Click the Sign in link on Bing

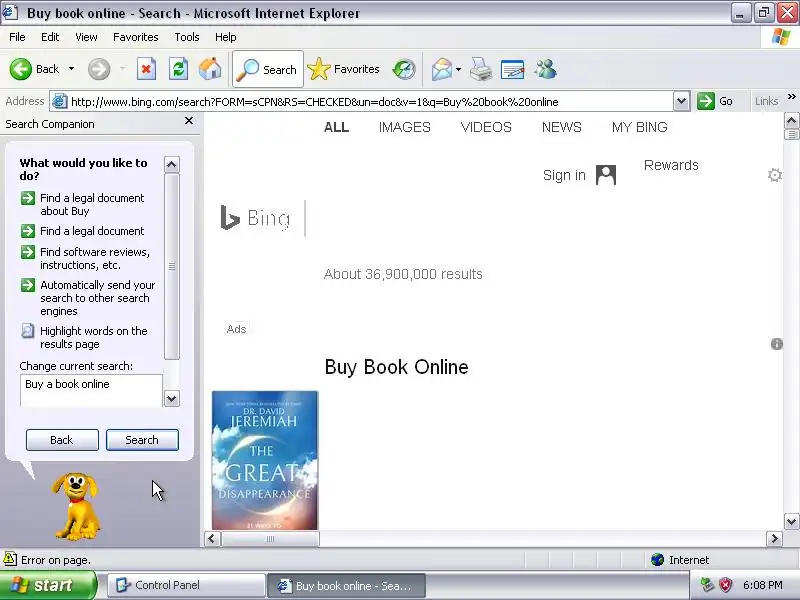pos(564,175)
